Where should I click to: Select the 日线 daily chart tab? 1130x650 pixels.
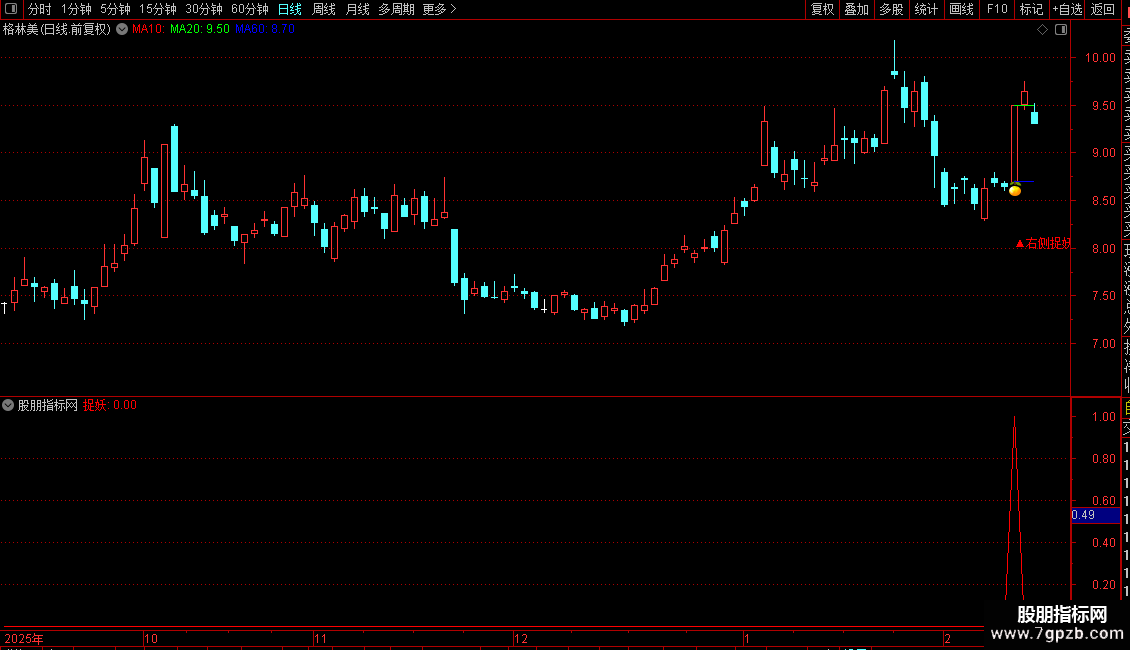pyautogui.click(x=290, y=9)
